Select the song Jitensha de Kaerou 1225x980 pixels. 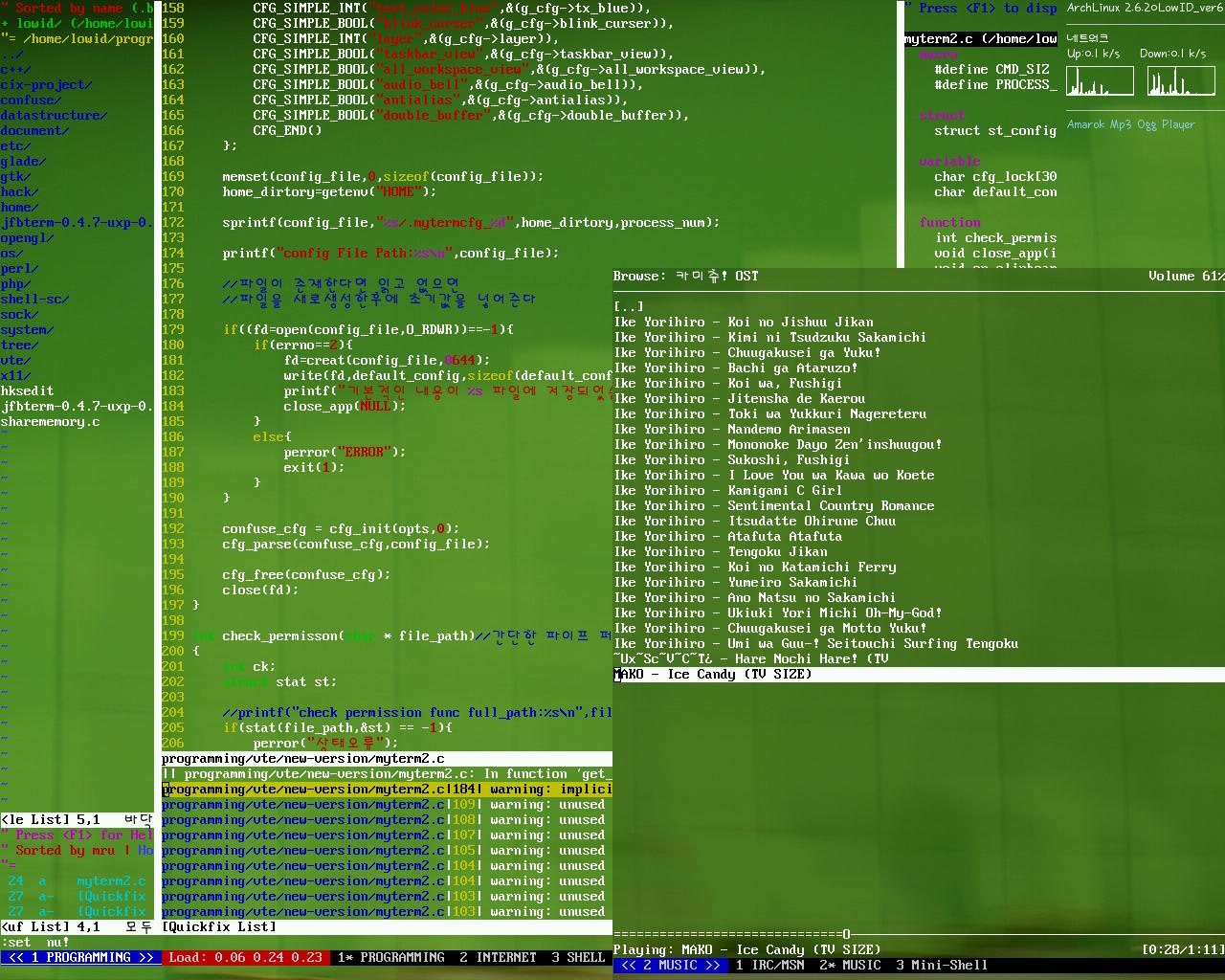740,398
